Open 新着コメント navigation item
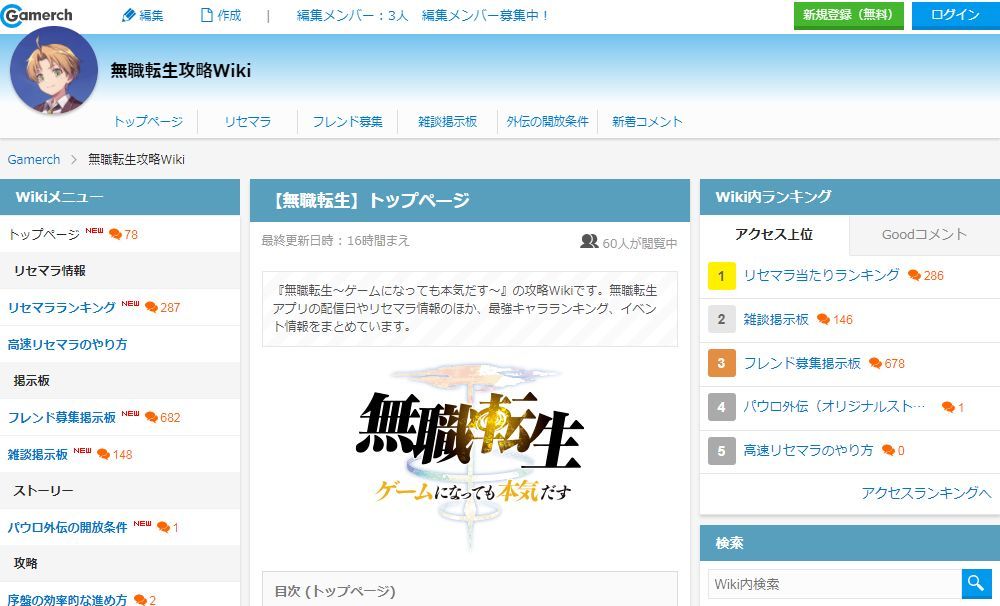 coord(647,121)
